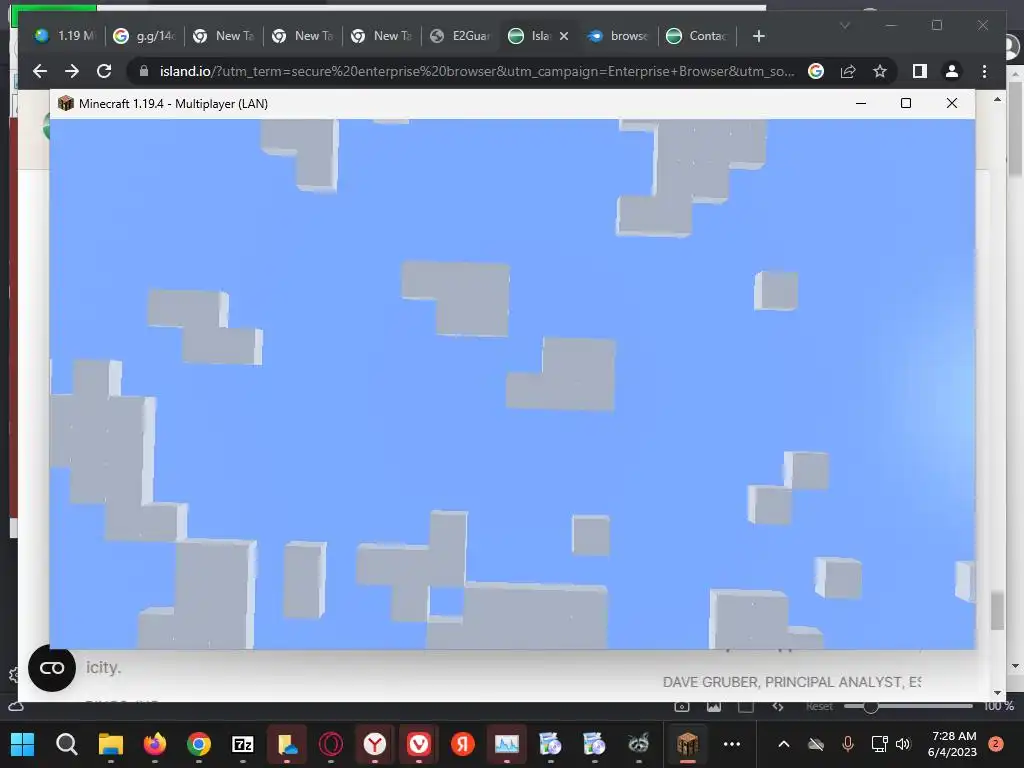Click the browser forward arrow
Screen dimensions: 1024x768
click(72, 71)
